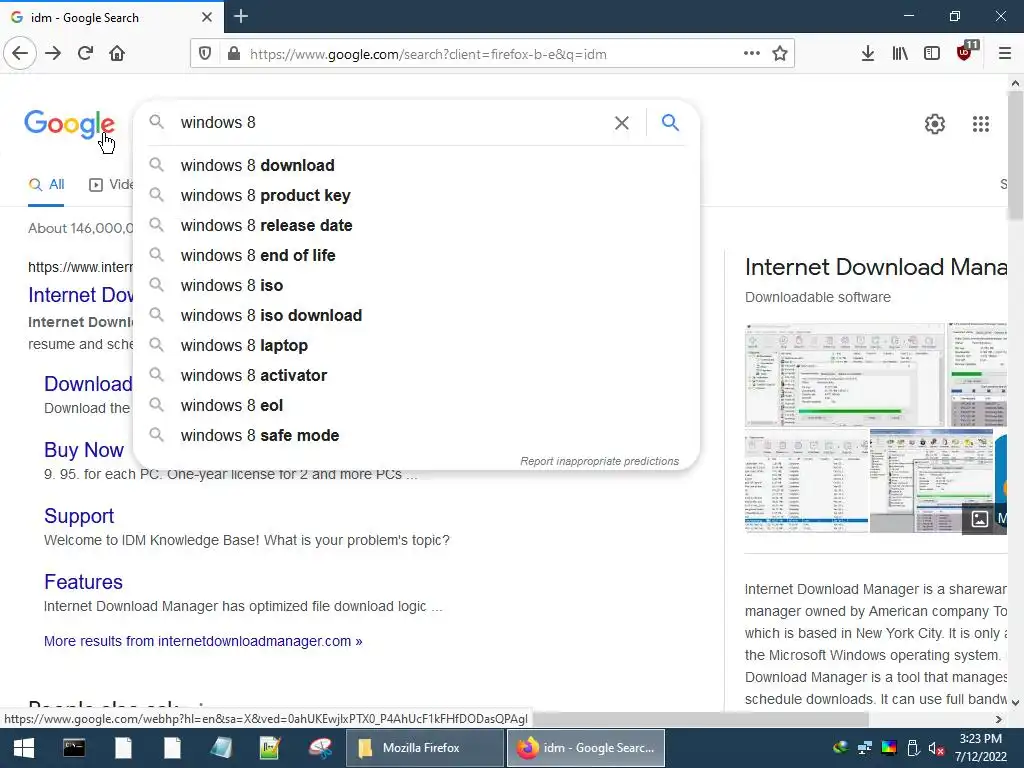Screen dimensions: 1024x768
Task: Click the network tray icon
Action: (x=865, y=748)
